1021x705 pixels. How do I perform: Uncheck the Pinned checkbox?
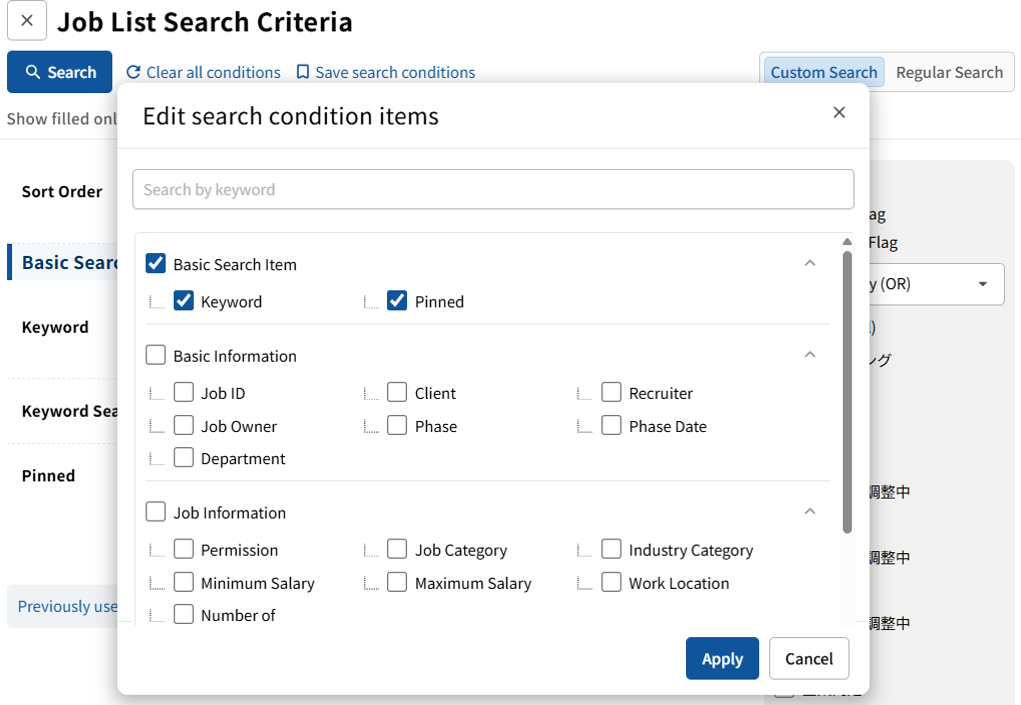point(397,301)
